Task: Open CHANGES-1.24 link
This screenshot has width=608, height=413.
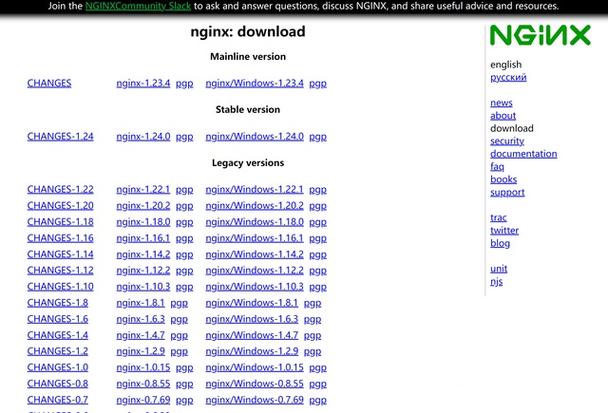Action: [x=60, y=137]
